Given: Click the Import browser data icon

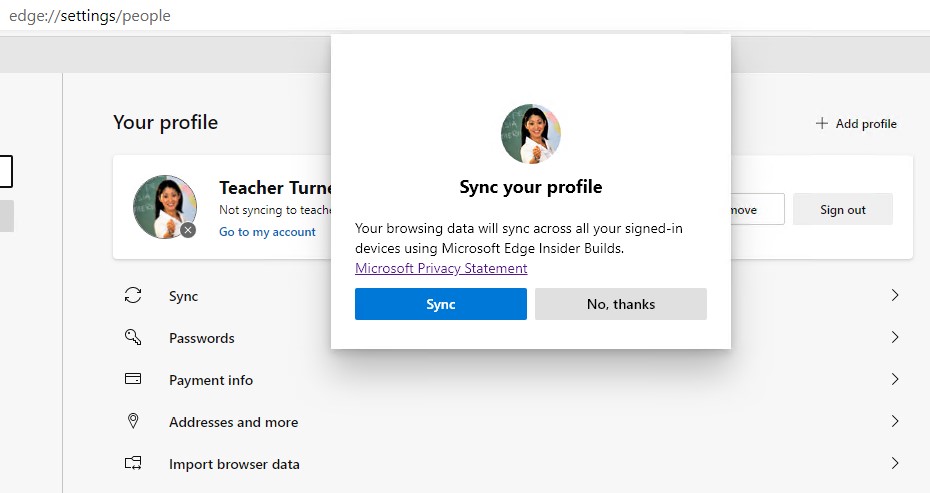Looking at the screenshot, I should 133,463.
